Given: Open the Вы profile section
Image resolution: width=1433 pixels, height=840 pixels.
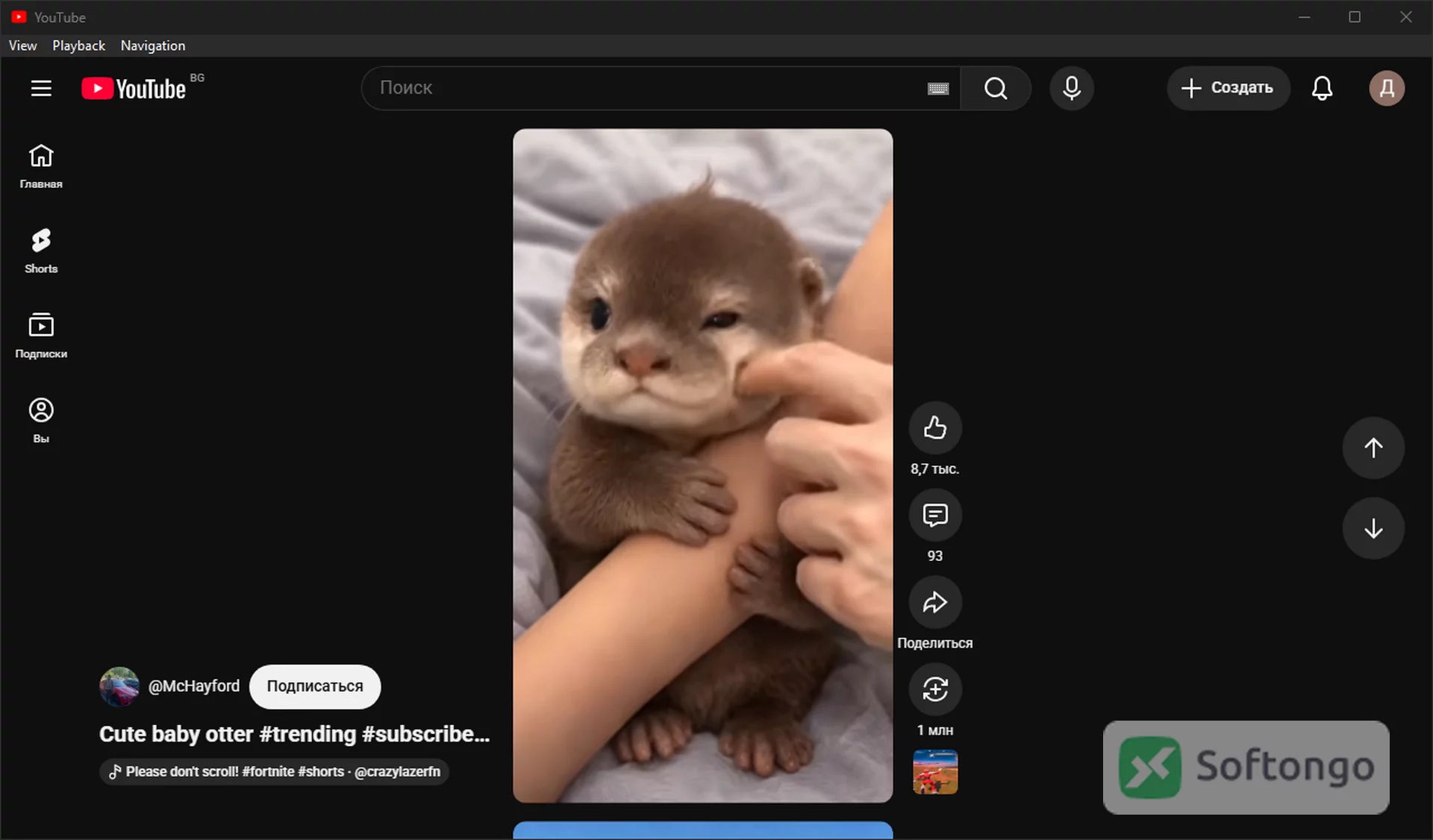Looking at the screenshot, I should click(x=41, y=421).
